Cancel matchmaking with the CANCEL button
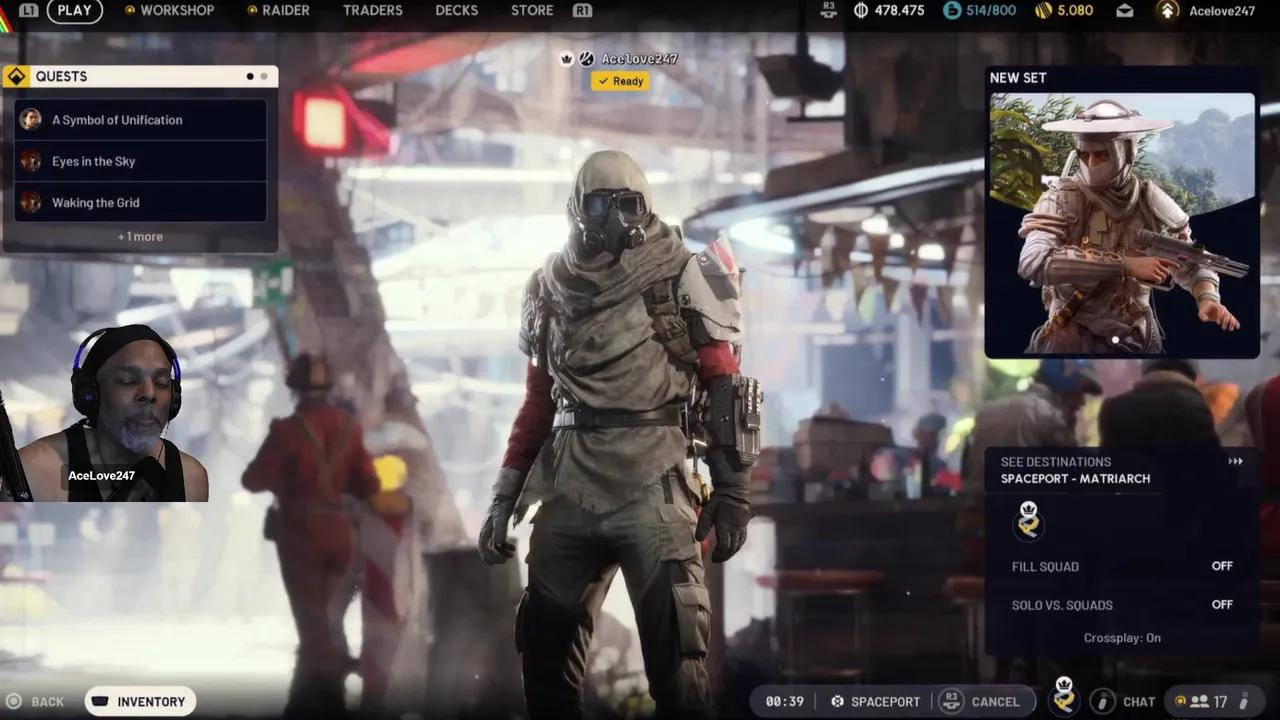 click(x=996, y=702)
